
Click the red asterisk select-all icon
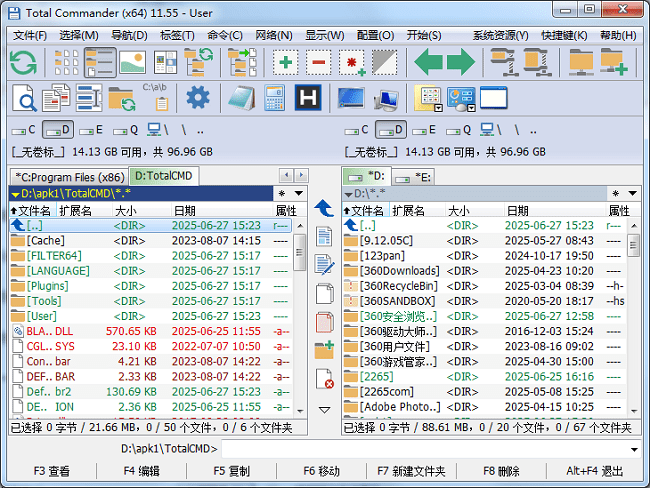[x=352, y=62]
